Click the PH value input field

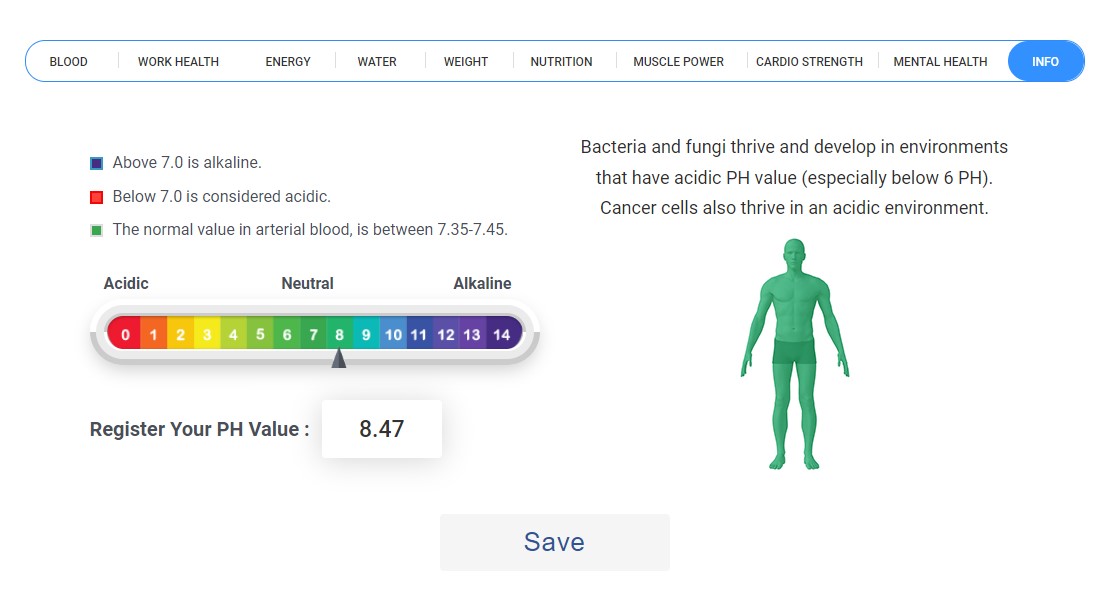[x=381, y=429]
